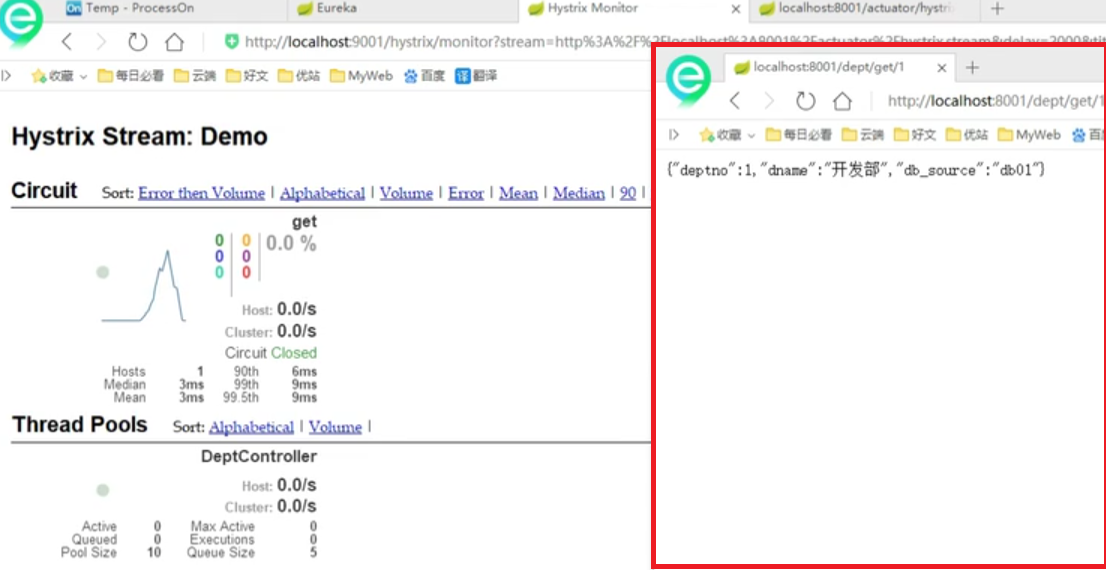Open the 好文 bookmark folder in main window
Screen dimensions: 1106x570
tap(248, 76)
